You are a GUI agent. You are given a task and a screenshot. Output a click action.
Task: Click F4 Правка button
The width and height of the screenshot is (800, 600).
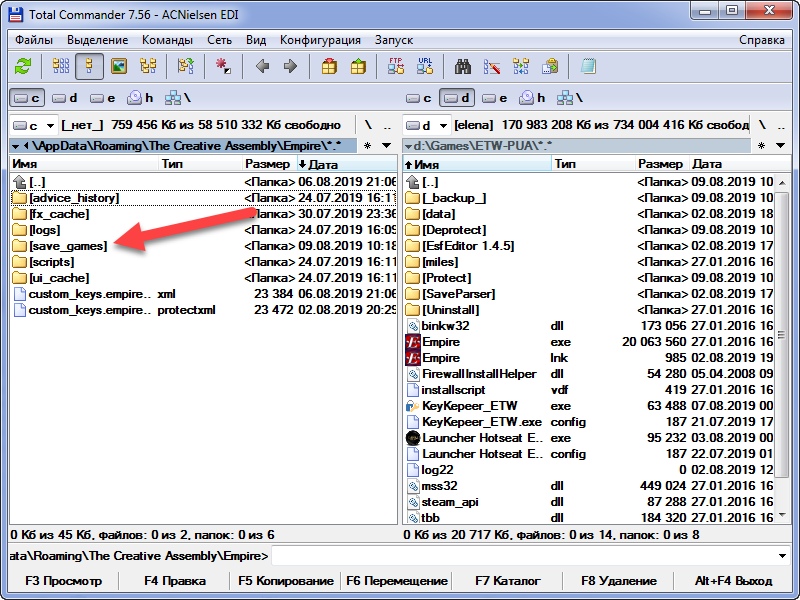point(175,581)
